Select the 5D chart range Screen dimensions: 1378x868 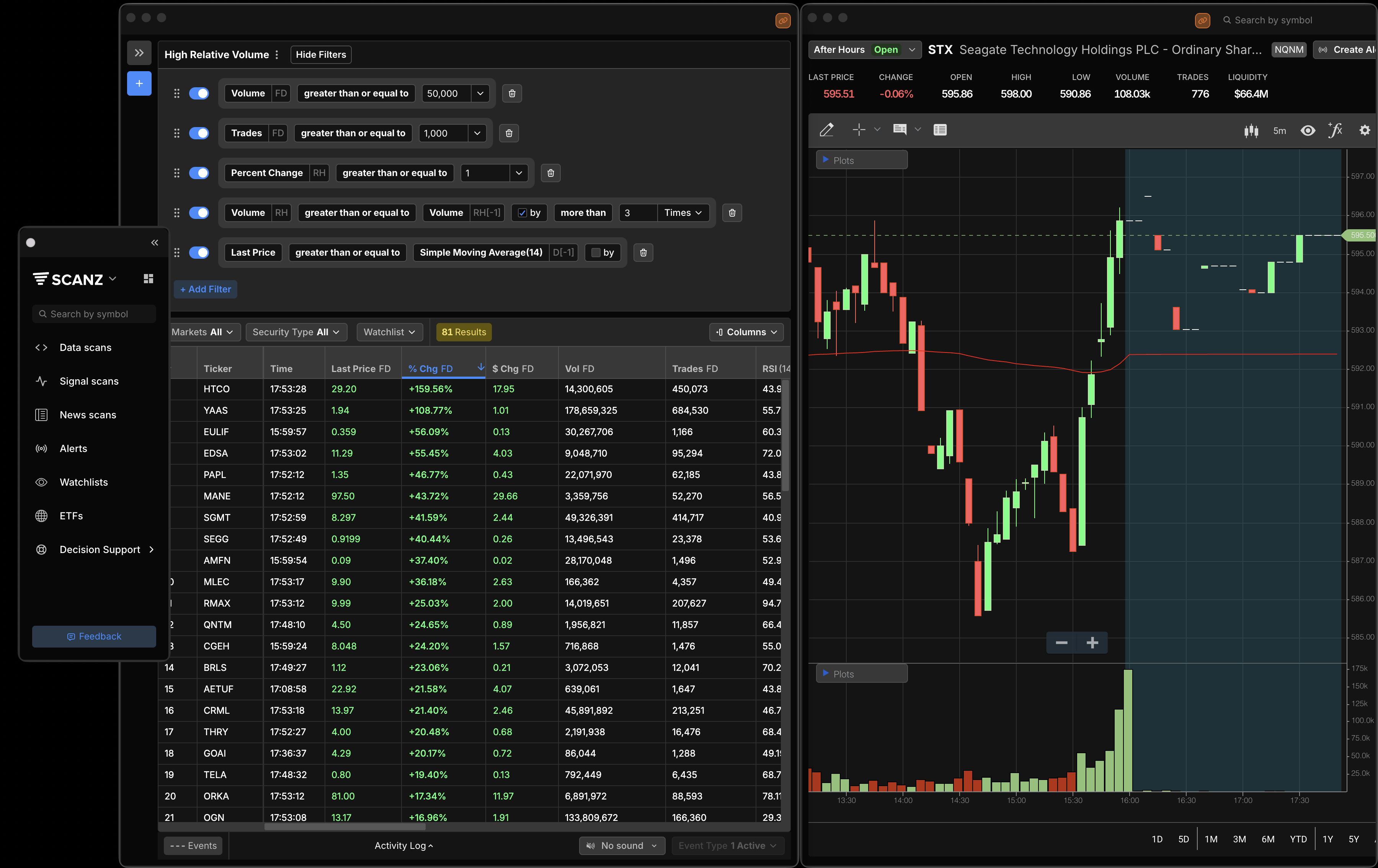pyautogui.click(x=1184, y=839)
